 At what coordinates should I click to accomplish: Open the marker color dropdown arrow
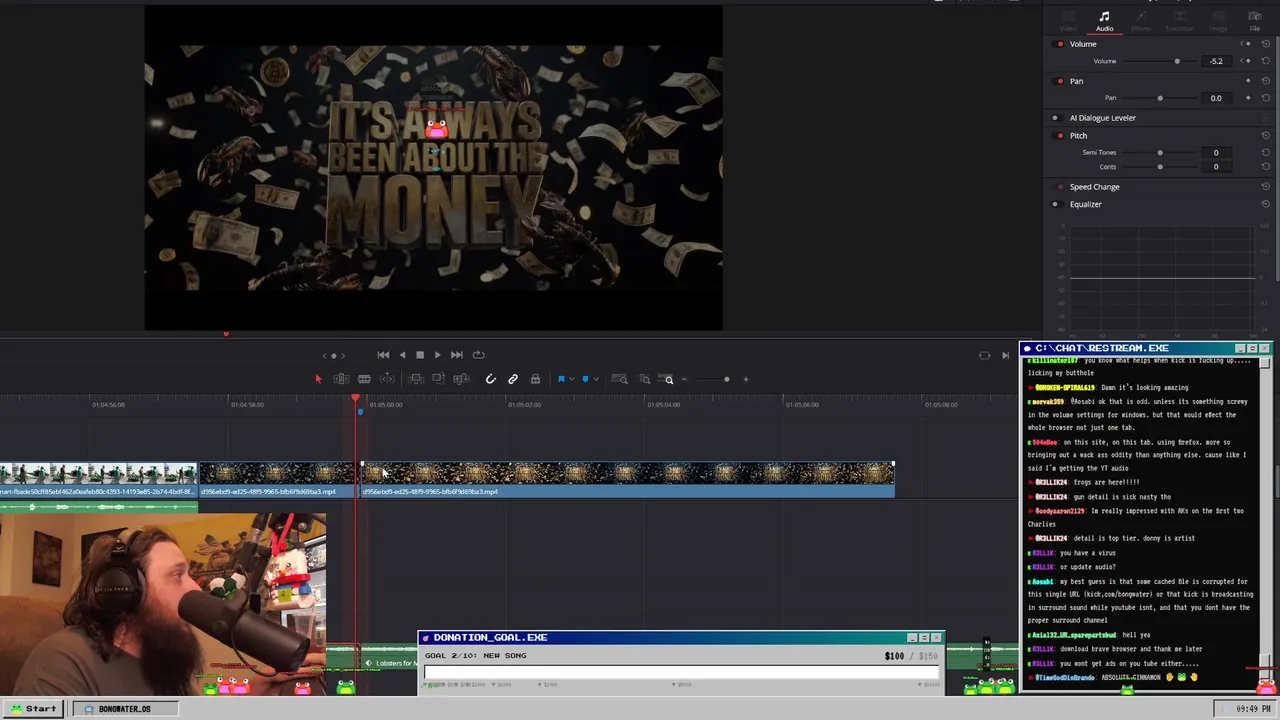pyautogui.click(x=596, y=379)
